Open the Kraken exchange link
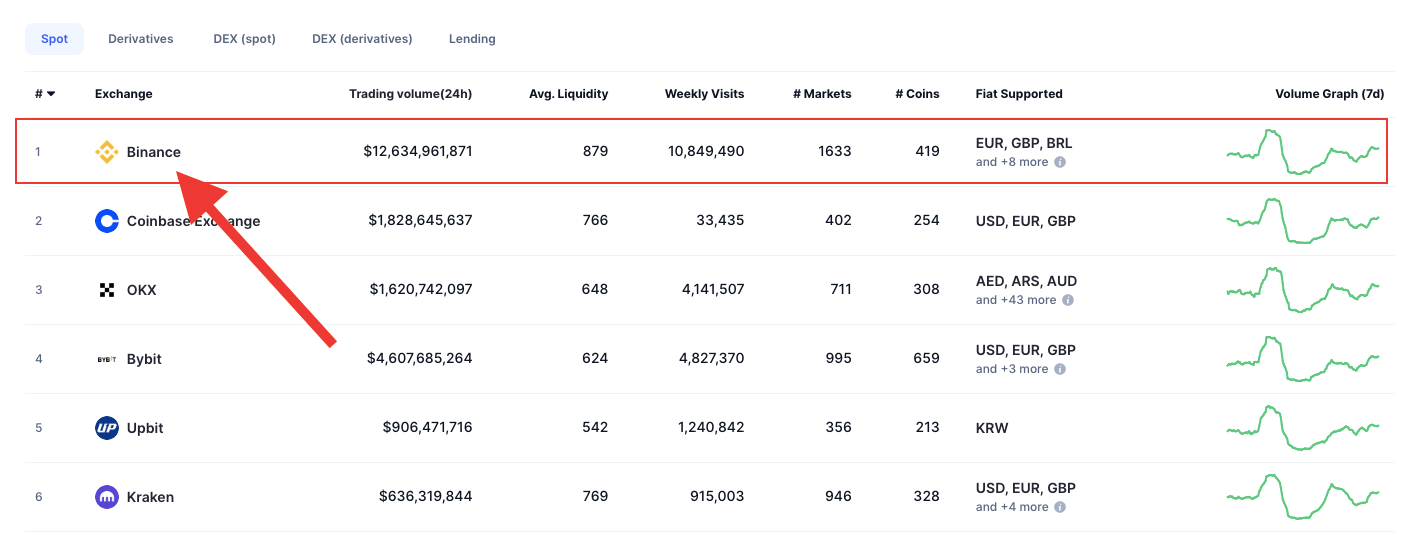Screen dimensions: 1405x533 point(150,497)
